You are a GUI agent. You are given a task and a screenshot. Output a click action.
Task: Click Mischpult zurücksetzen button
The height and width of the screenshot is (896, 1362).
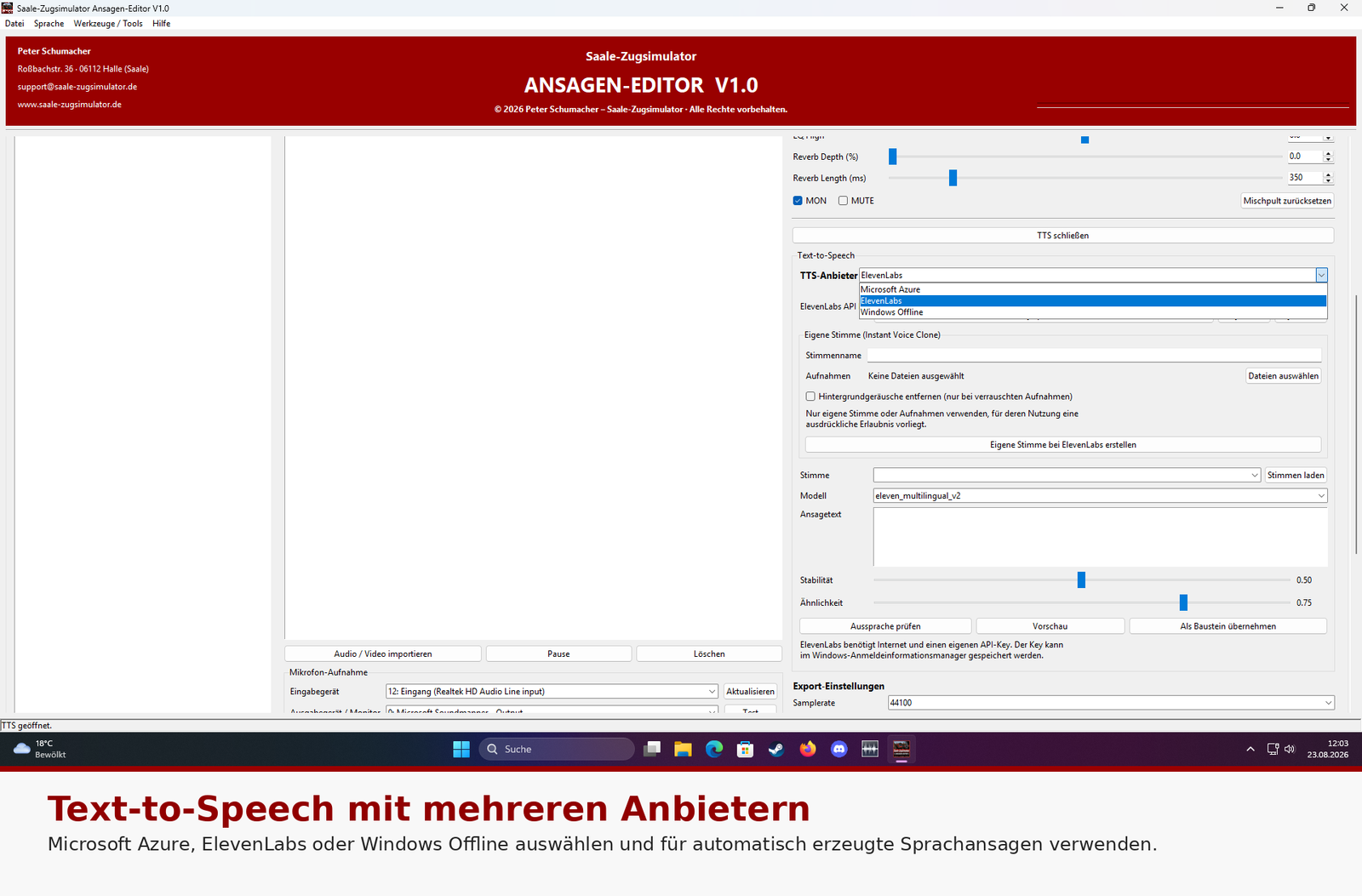click(1287, 201)
